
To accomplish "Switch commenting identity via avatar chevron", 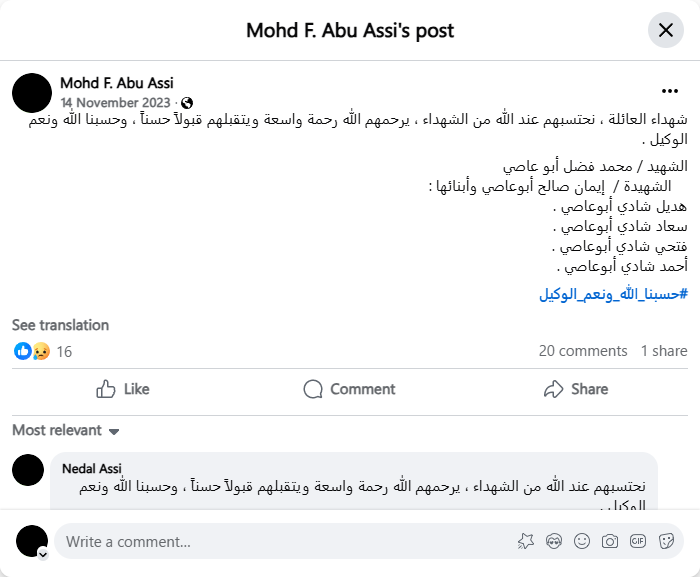I will click(43, 553).
